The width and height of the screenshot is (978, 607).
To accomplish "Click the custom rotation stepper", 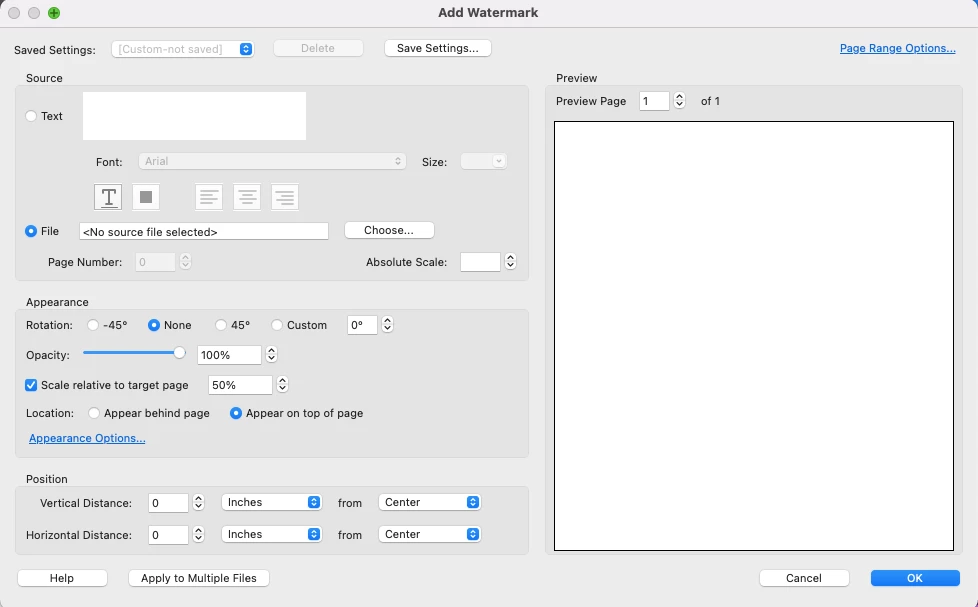I will coord(387,324).
